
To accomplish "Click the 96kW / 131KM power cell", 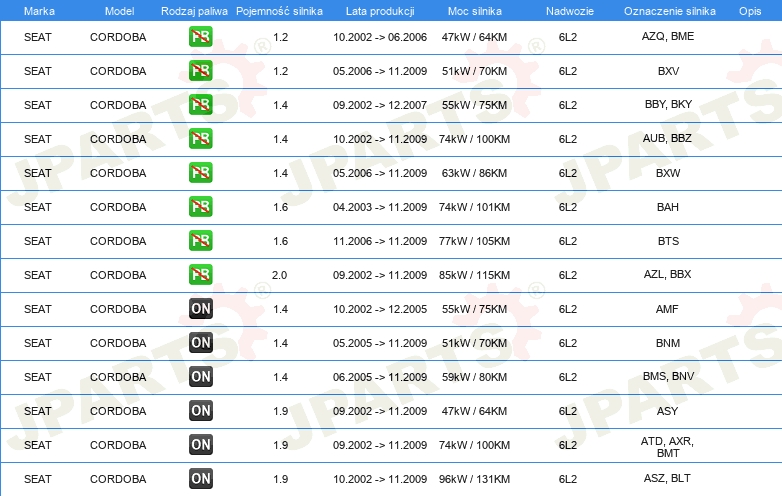I will pos(475,479).
